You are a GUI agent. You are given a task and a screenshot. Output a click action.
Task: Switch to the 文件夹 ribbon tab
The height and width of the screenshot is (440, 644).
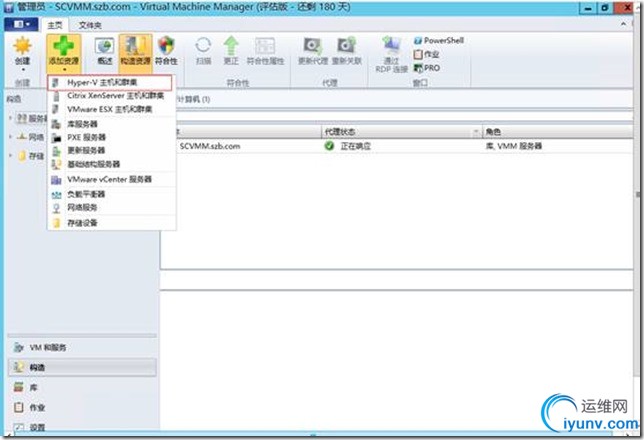click(90, 25)
